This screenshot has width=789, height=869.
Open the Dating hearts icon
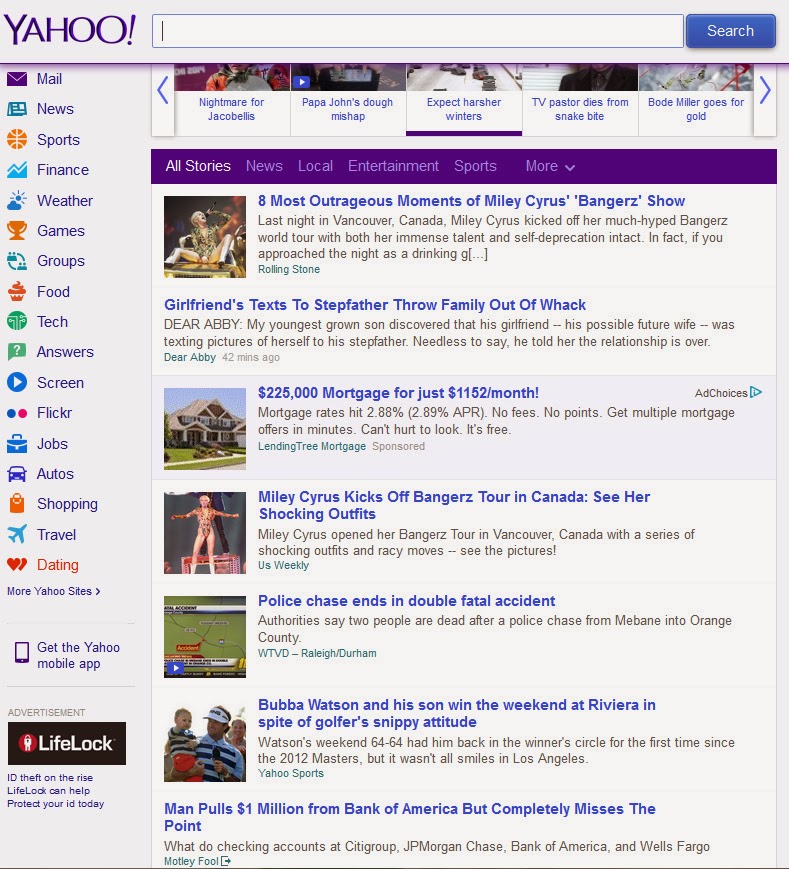pyautogui.click(x=17, y=565)
